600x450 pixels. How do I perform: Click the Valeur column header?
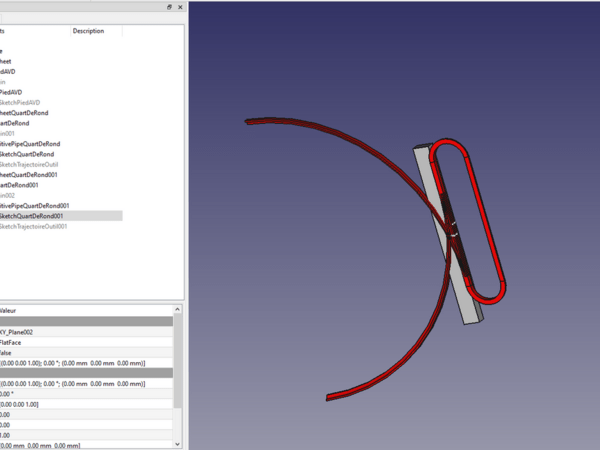(x=10, y=311)
